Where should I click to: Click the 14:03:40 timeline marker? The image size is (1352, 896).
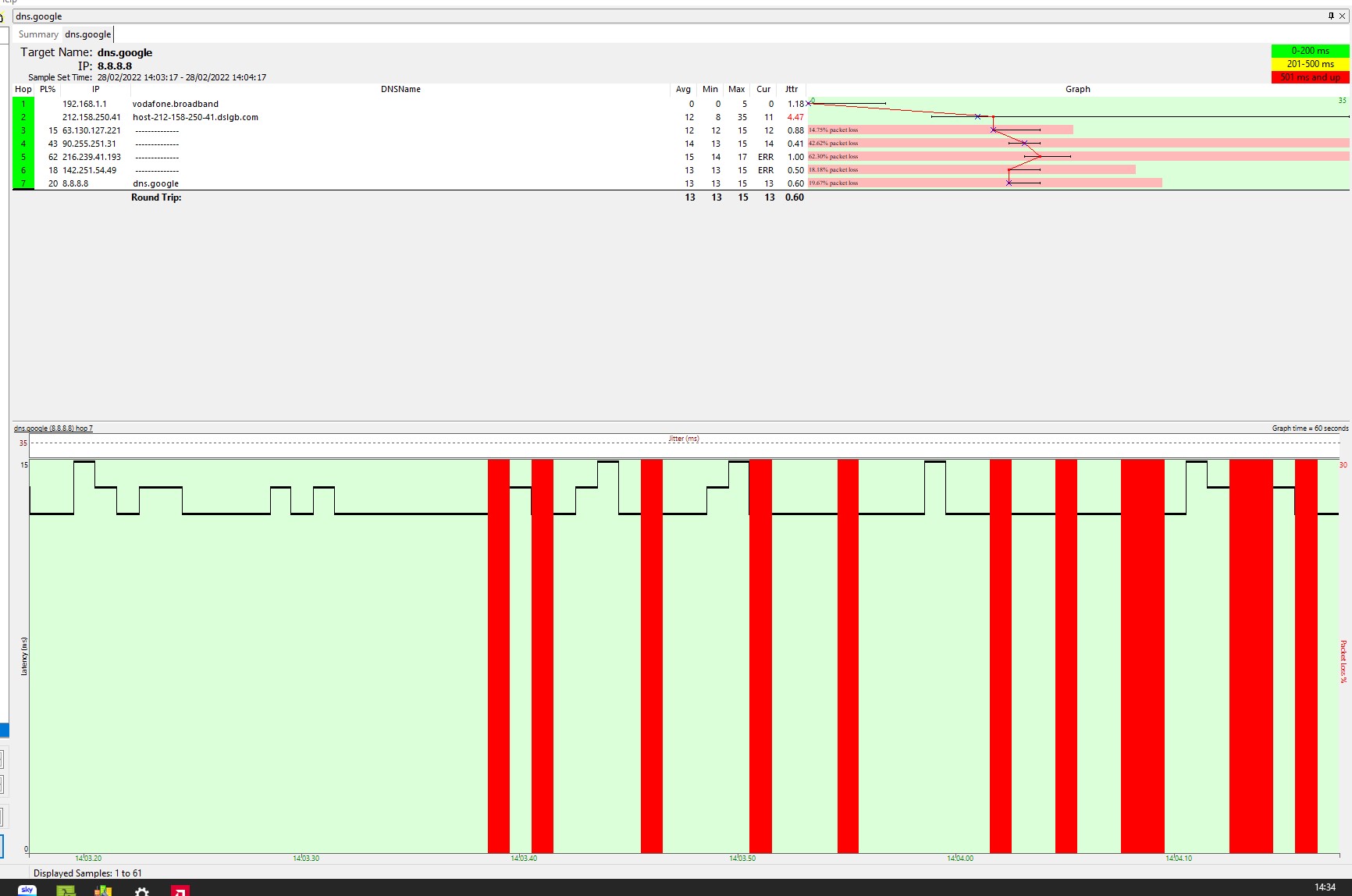point(524,858)
